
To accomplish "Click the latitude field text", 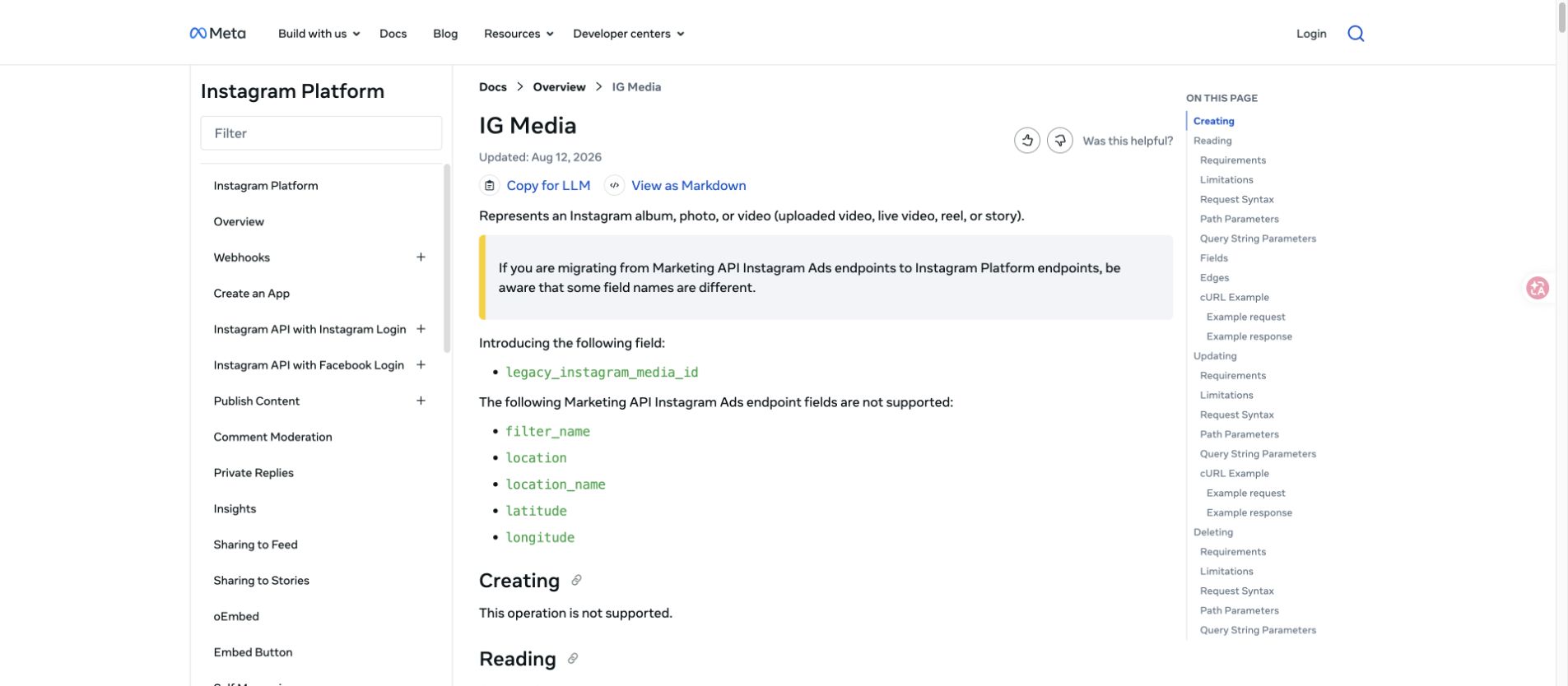I will coord(536,511).
